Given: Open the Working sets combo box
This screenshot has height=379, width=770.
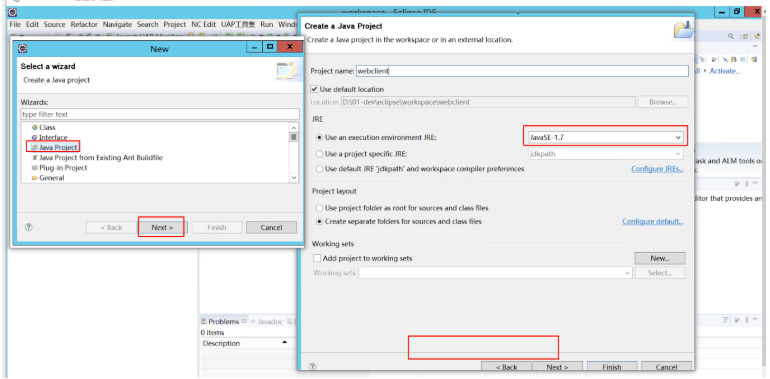Looking at the screenshot, I should click(495, 273).
